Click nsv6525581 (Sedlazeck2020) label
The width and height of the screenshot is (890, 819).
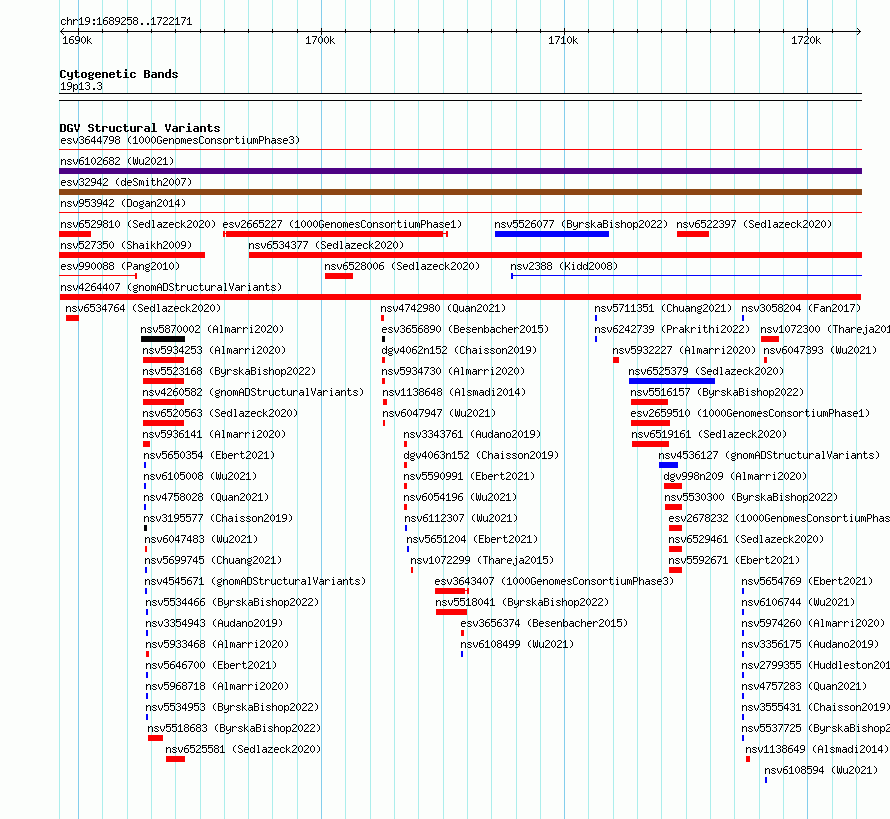[243, 749]
